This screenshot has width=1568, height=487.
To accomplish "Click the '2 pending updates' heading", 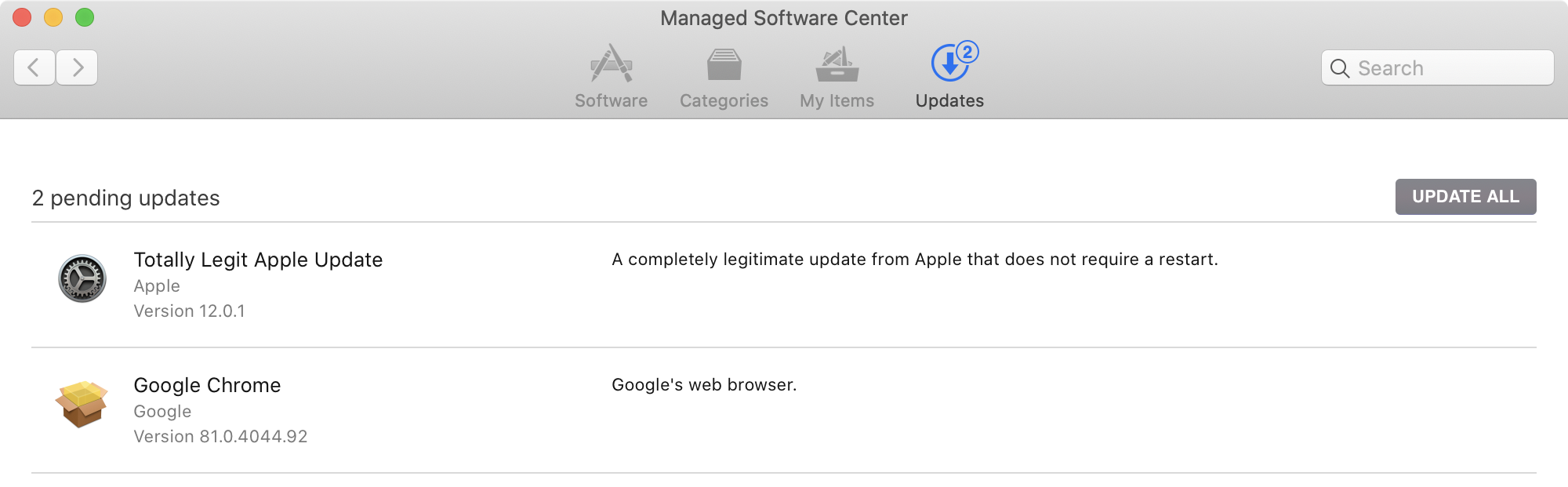I will 125,198.
